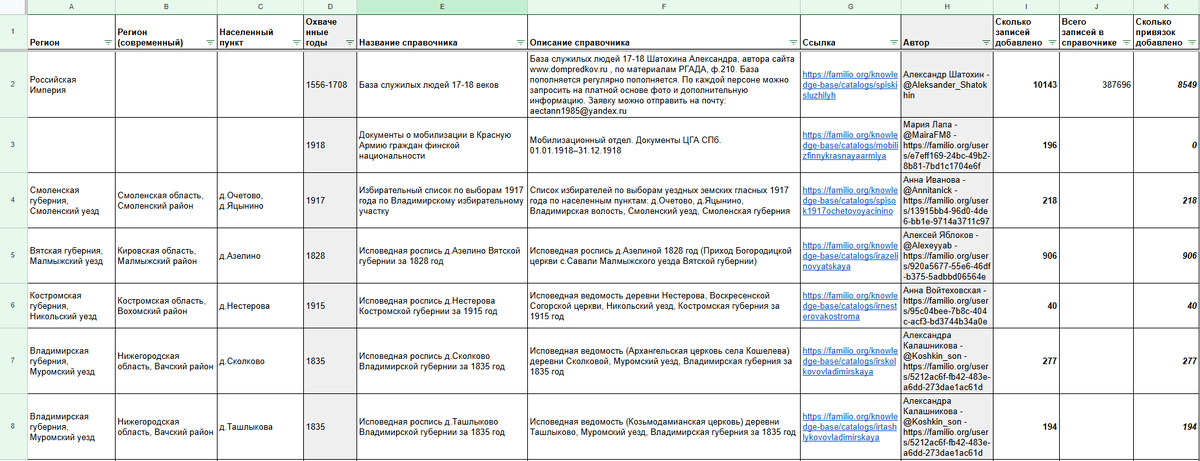The width and height of the screenshot is (1200, 461).
Task: Select column K header
Action: 1165,6
